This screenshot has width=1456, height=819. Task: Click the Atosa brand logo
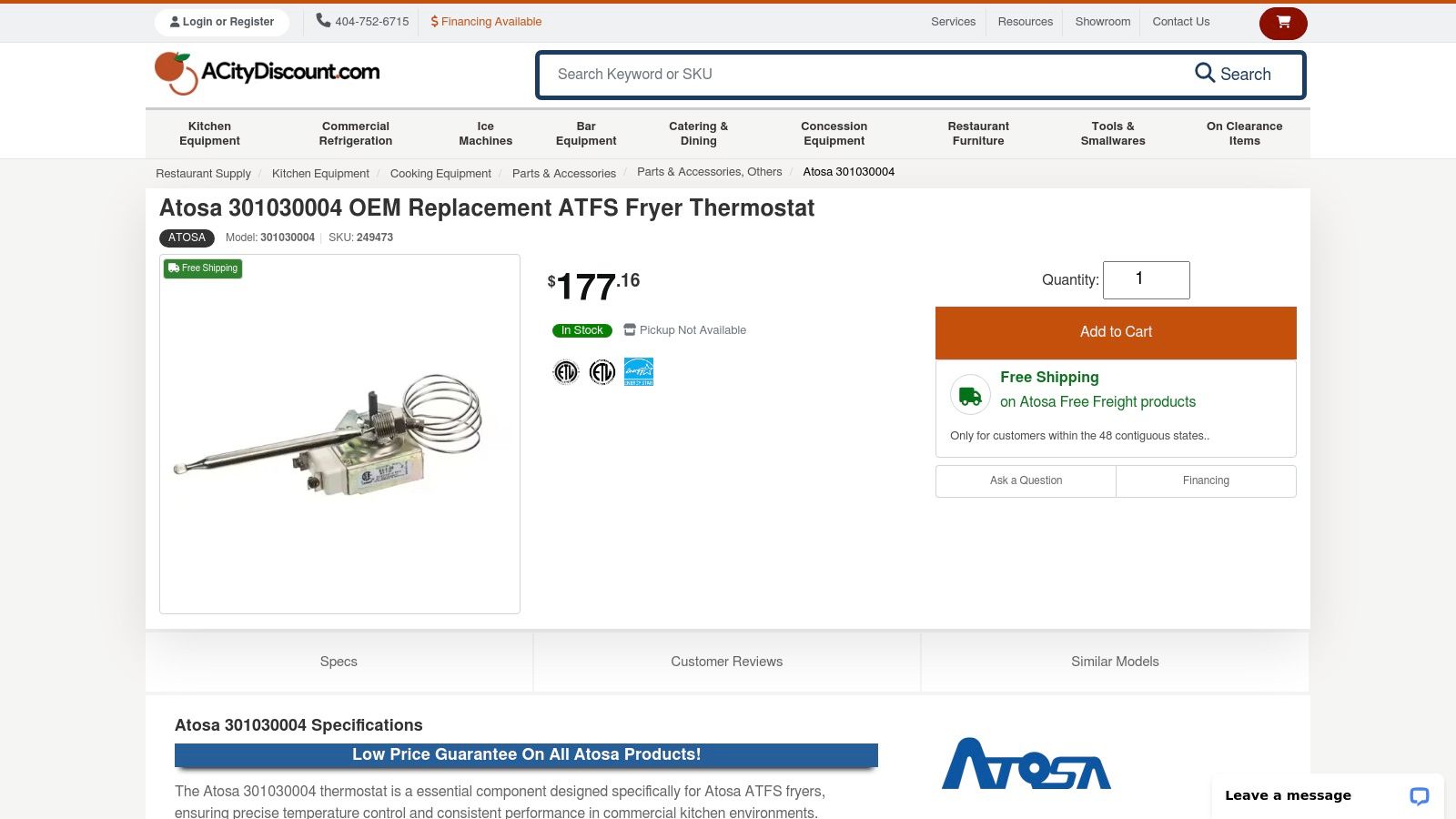[x=1026, y=763]
